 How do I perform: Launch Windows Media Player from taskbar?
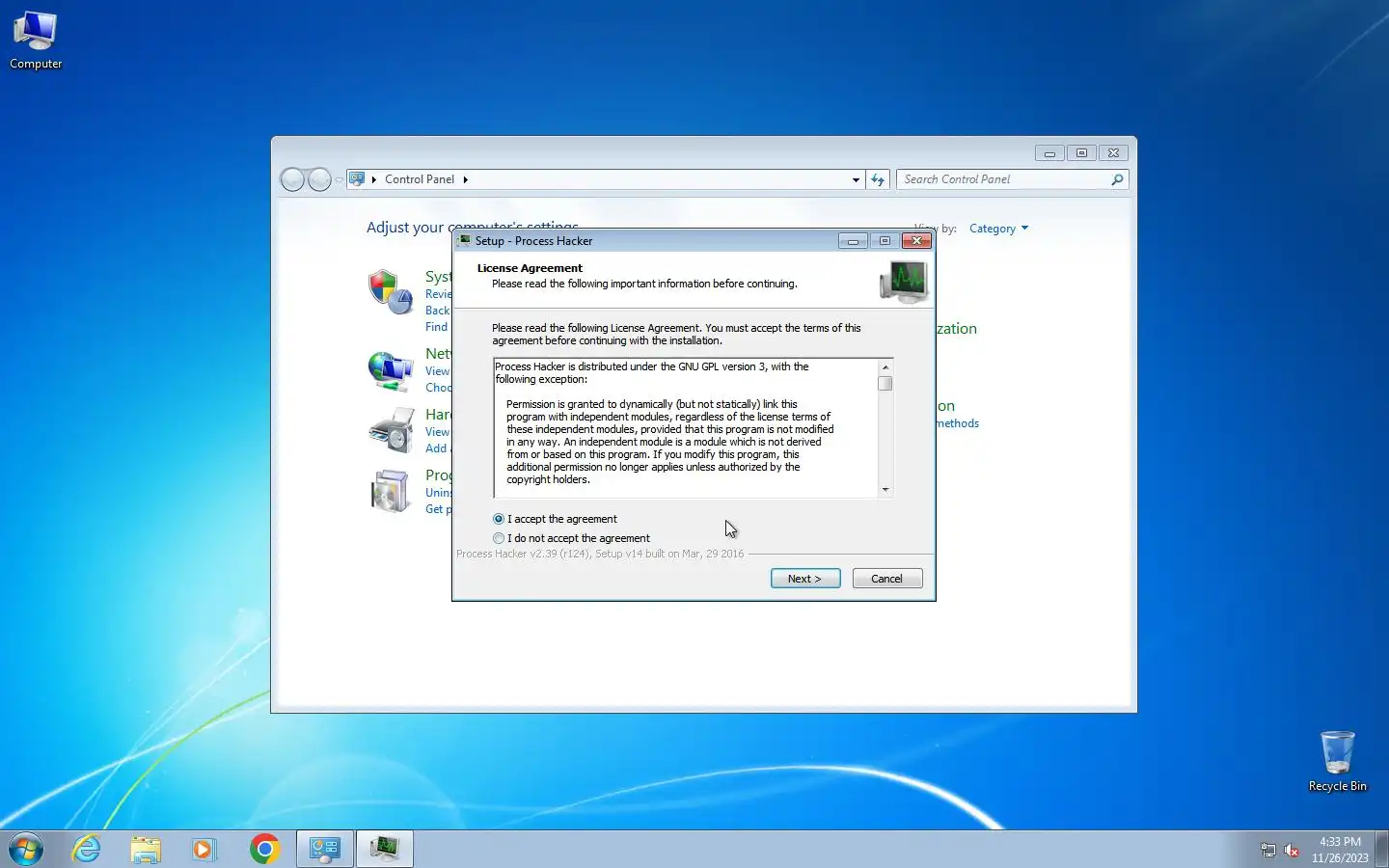(x=204, y=849)
